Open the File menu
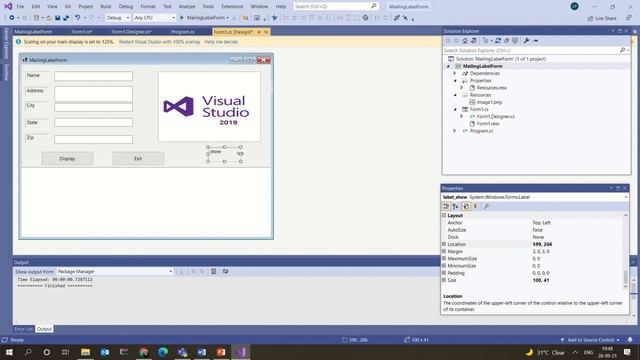Screen dimensions: 640x360 (x=20, y=7)
